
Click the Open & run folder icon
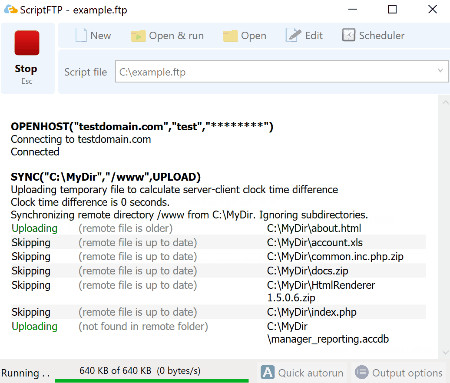(x=138, y=36)
